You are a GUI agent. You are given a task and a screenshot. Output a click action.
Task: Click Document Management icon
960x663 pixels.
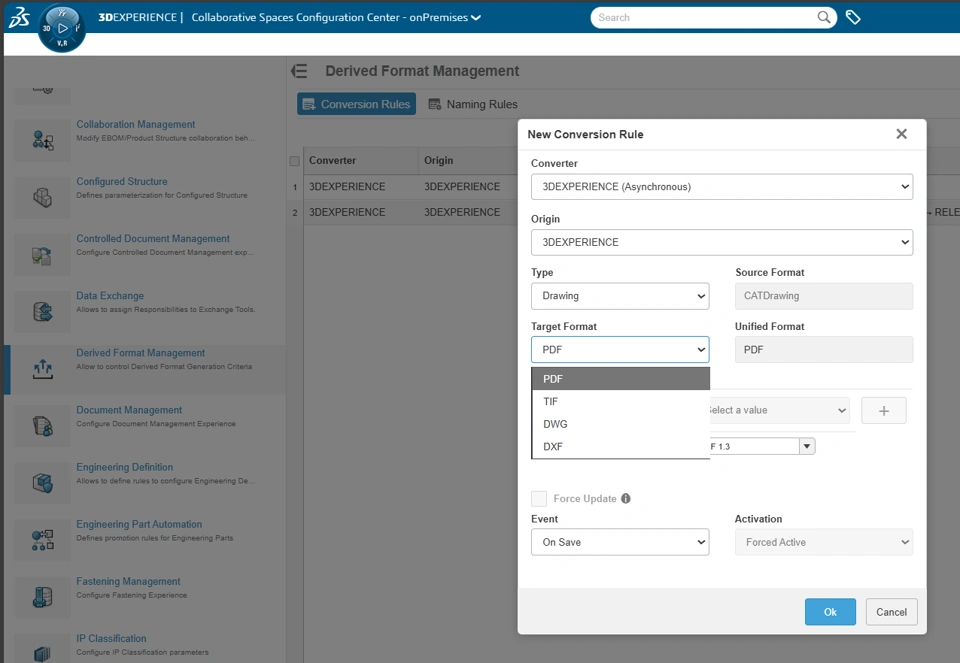(x=42, y=425)
